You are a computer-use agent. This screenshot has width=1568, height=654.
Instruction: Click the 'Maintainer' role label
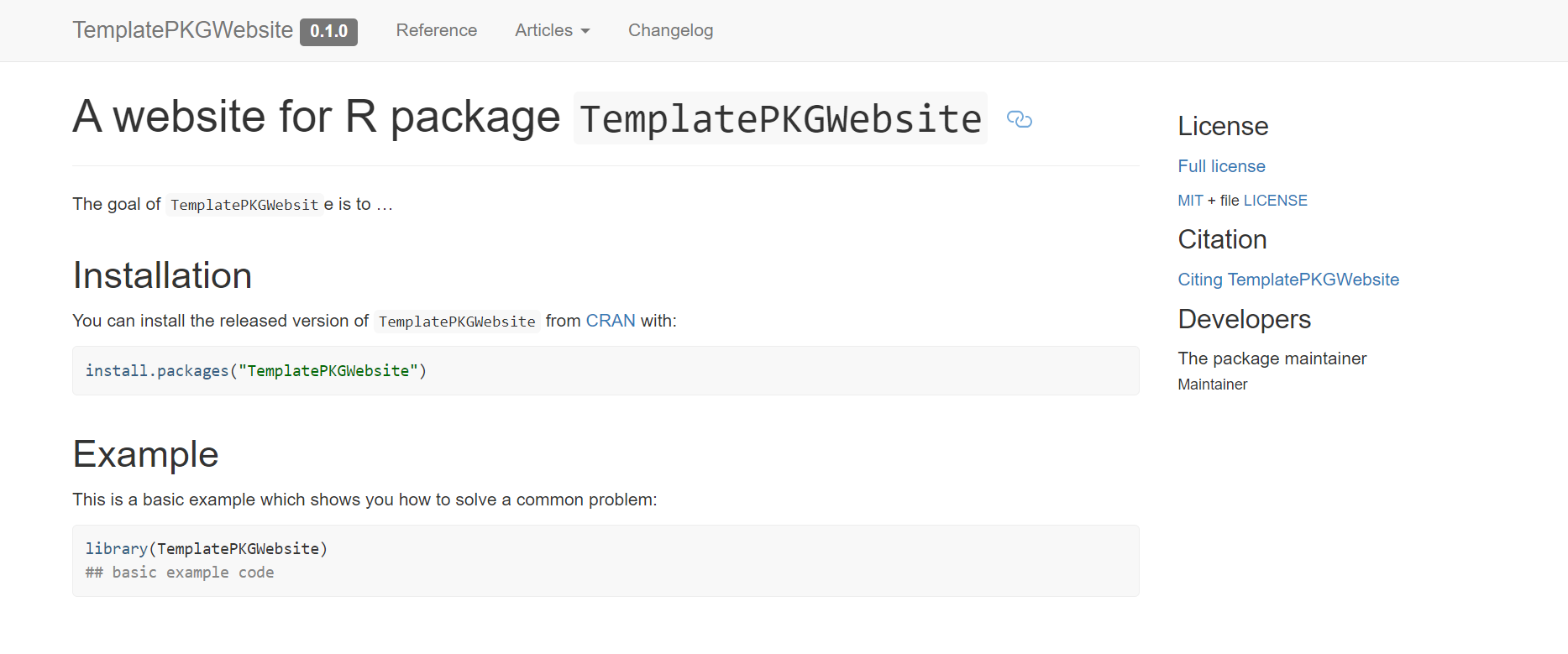(x=1212, y=385)
